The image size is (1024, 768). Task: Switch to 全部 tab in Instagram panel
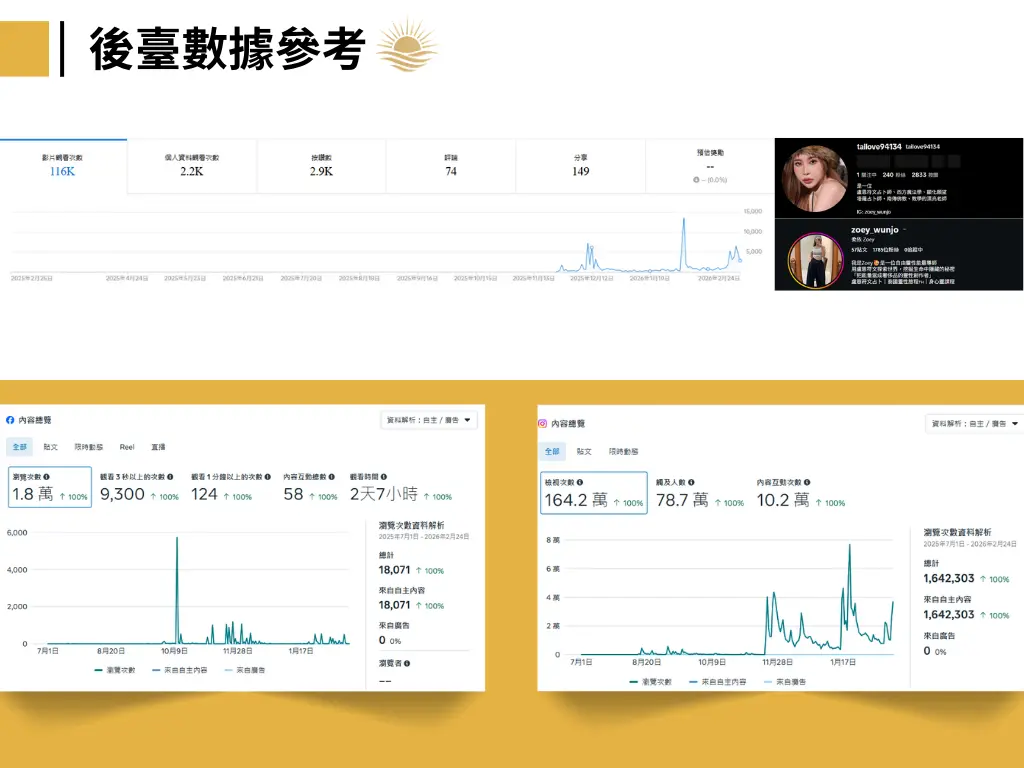552,451
